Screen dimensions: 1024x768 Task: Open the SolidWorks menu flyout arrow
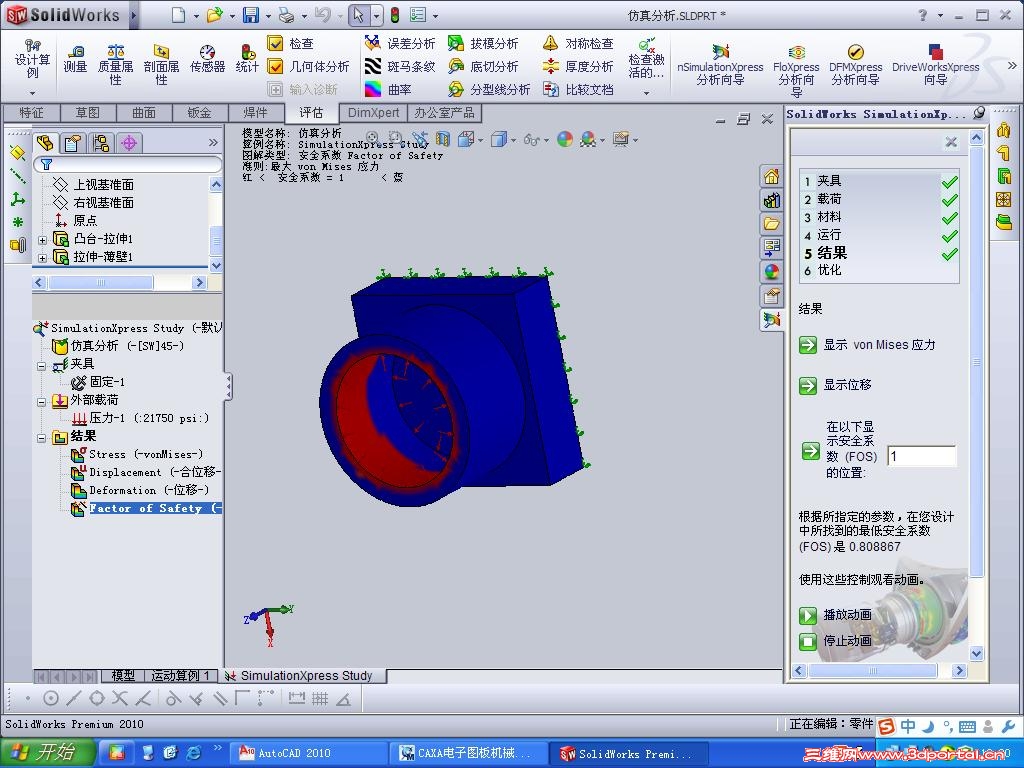click(133, 15)
